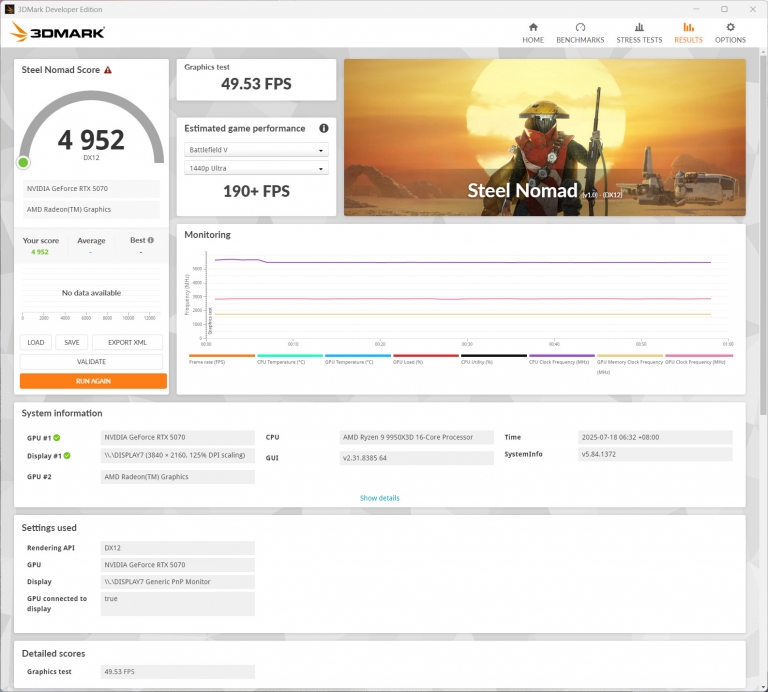The image size is (768, 692).
Task: Click the LOAD button
Action: (x=35, y=342)
